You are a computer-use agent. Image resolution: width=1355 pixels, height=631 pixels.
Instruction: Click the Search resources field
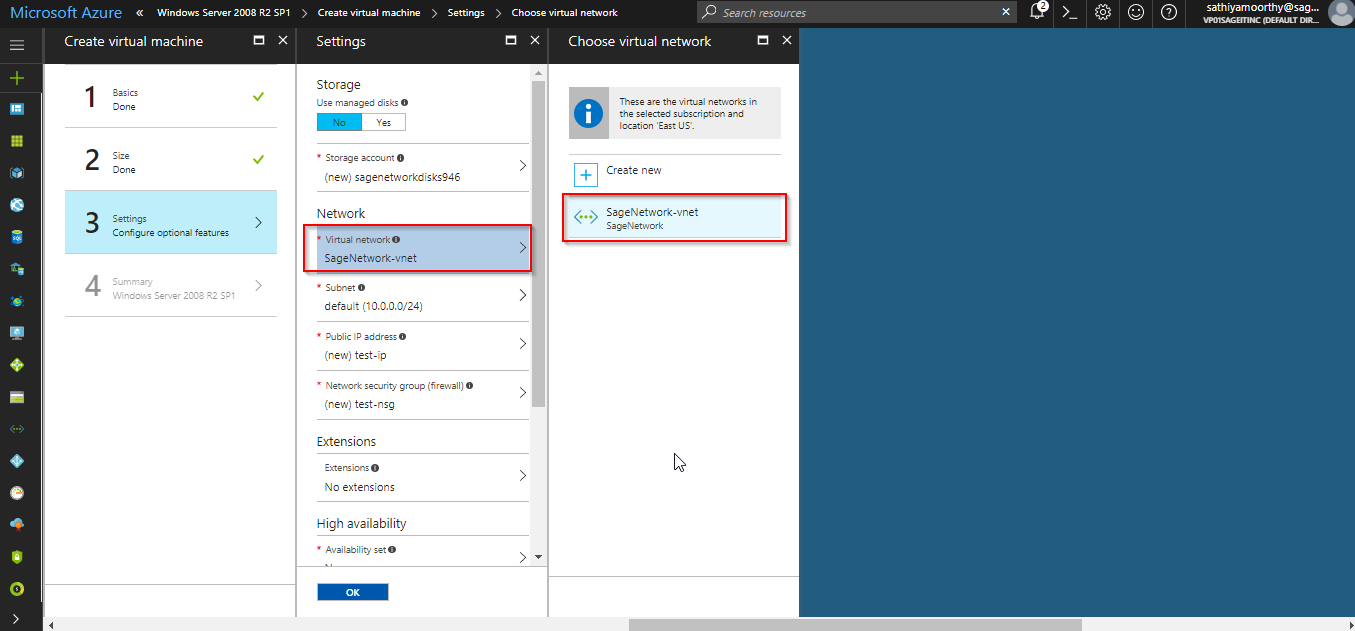coord(858,13)
